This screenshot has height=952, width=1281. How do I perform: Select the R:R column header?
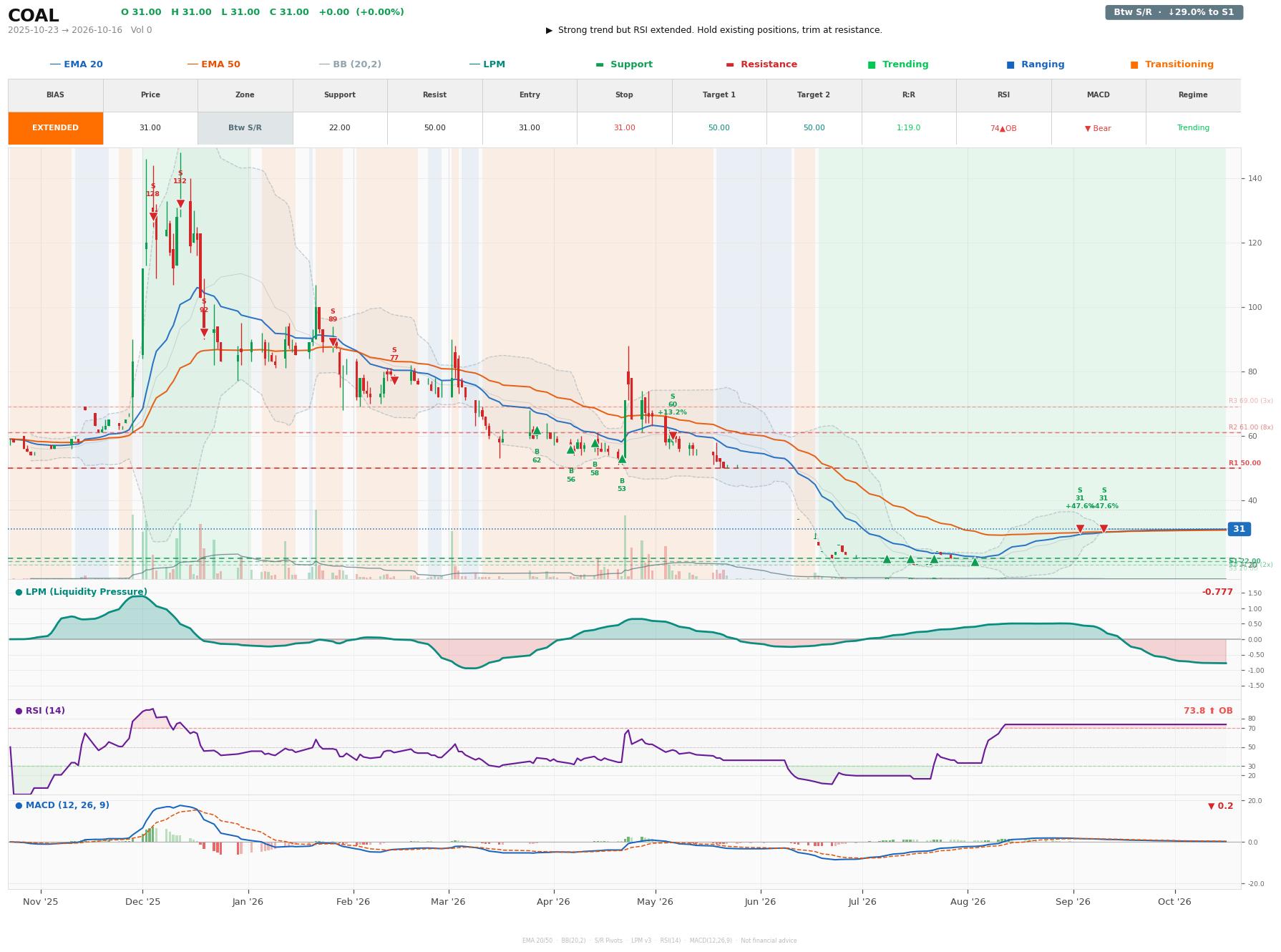pos(909,95)
